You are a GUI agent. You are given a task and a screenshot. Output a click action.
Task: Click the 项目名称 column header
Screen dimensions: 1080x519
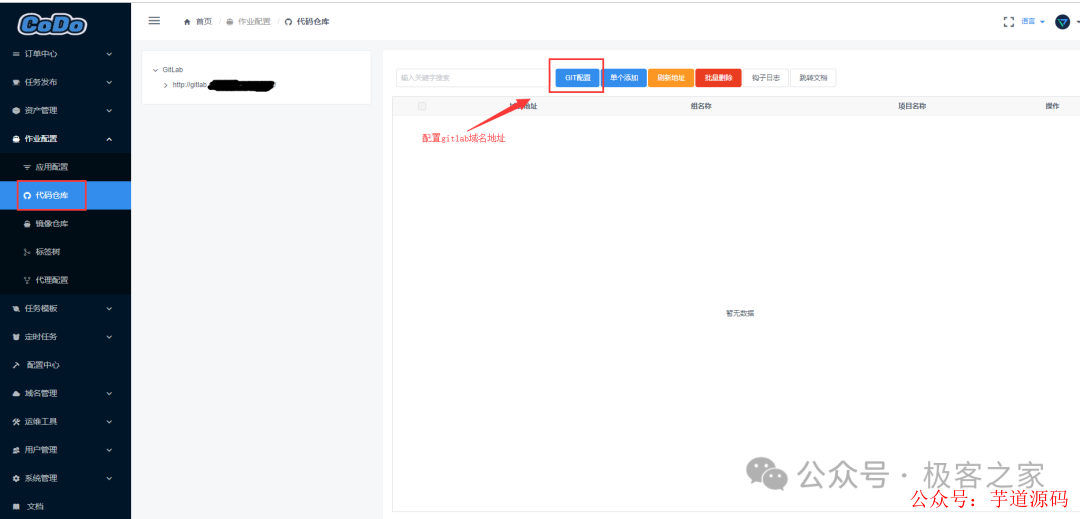[911, 106]
